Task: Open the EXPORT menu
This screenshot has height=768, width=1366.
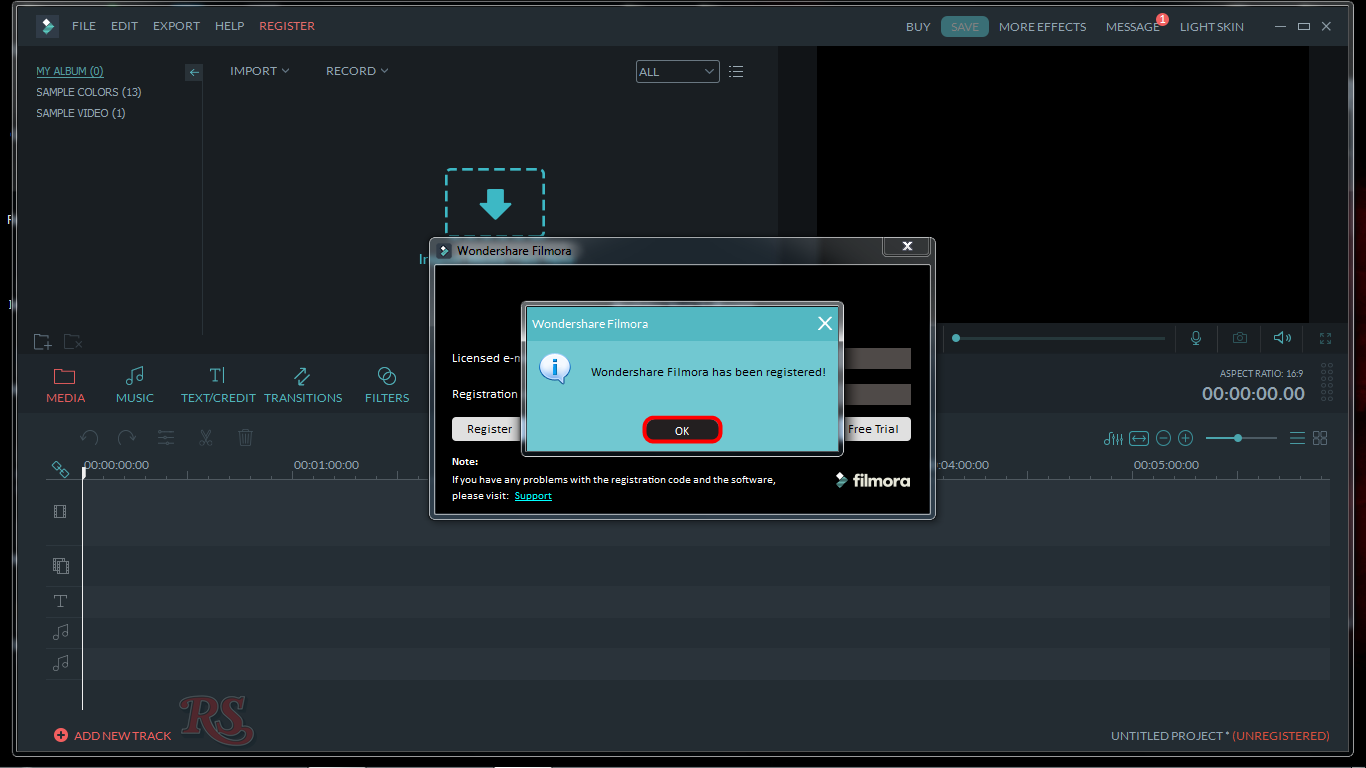Action: [176, 26]
